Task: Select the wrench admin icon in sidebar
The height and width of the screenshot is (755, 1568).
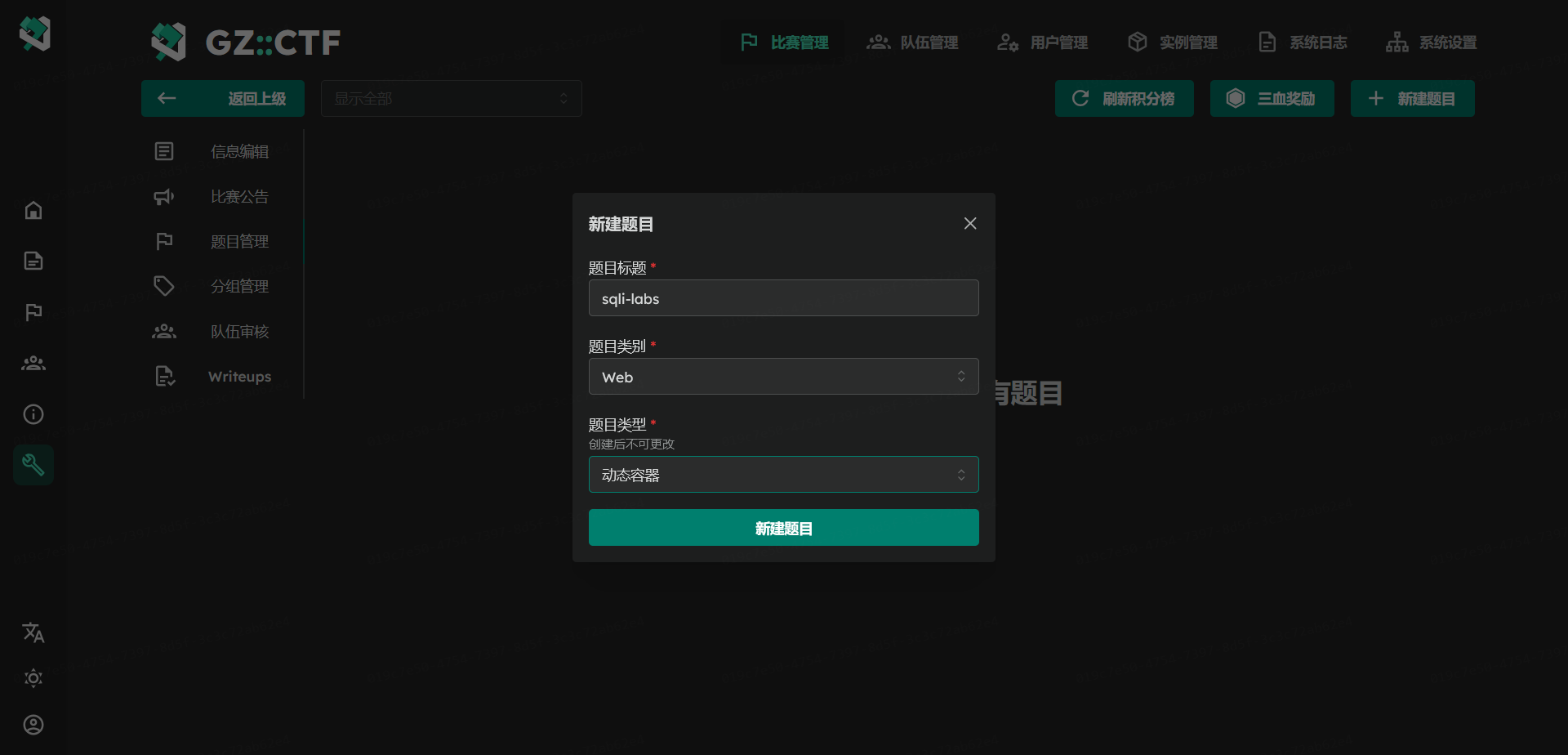Action: pos(33,465)
